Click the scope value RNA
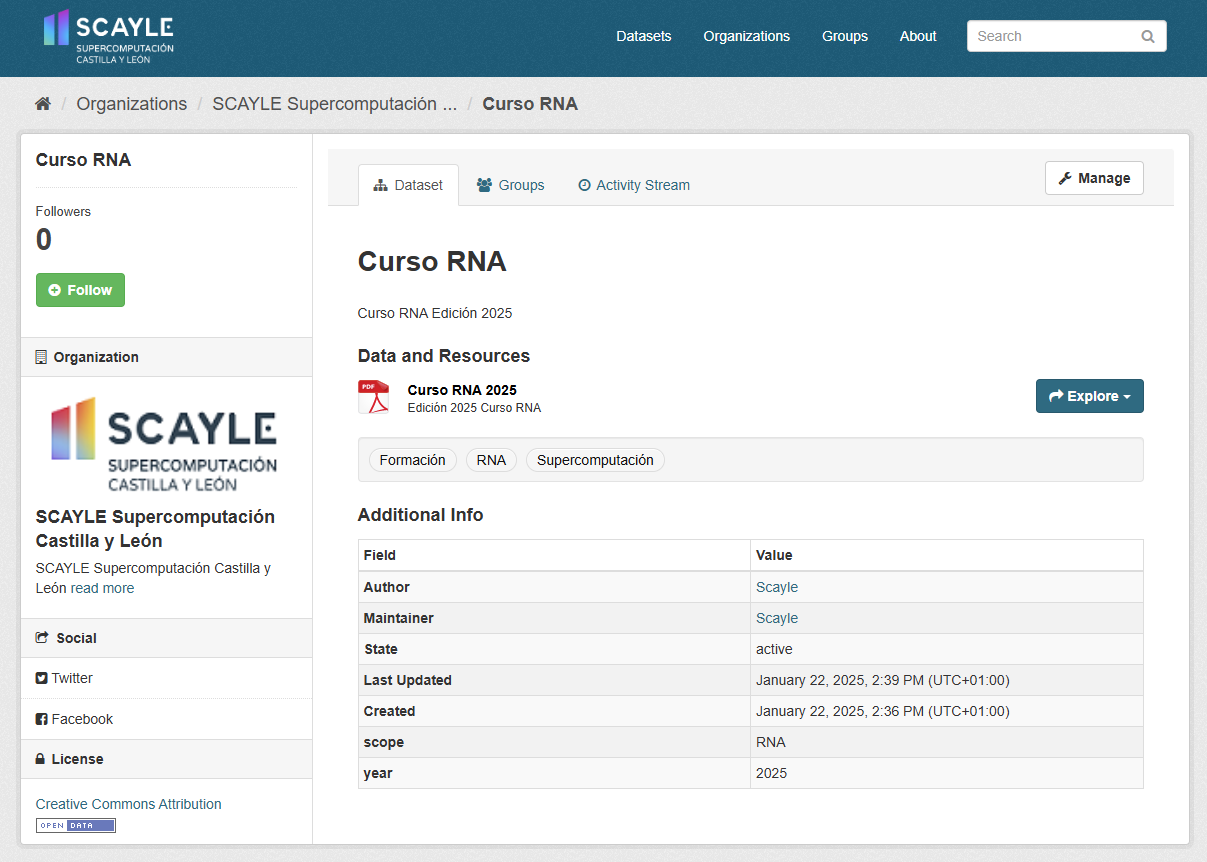 click(x=771, y=742)
